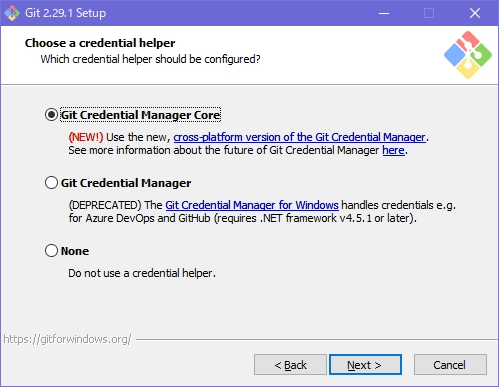Click the 'None' option label

pos(75,251)
